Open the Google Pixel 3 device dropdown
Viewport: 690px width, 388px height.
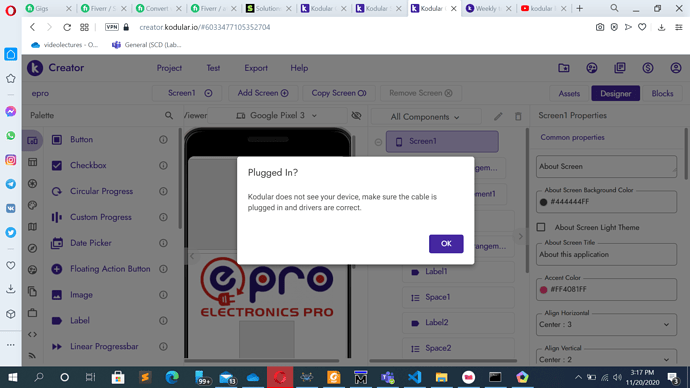click(277, 116)
